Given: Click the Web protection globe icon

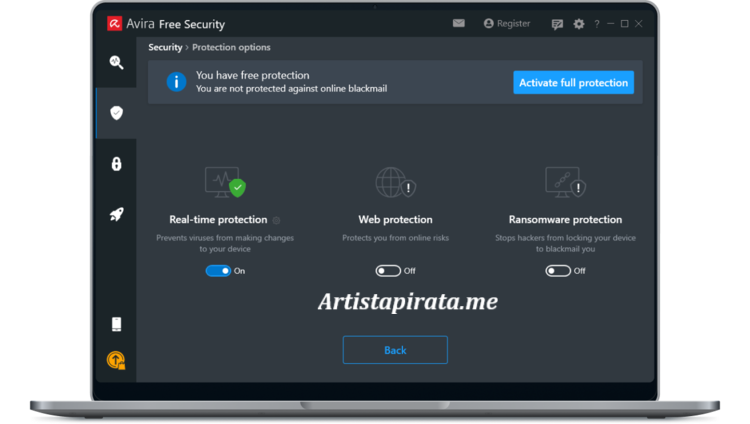Looking at the screenshot, I should point(396,182).
